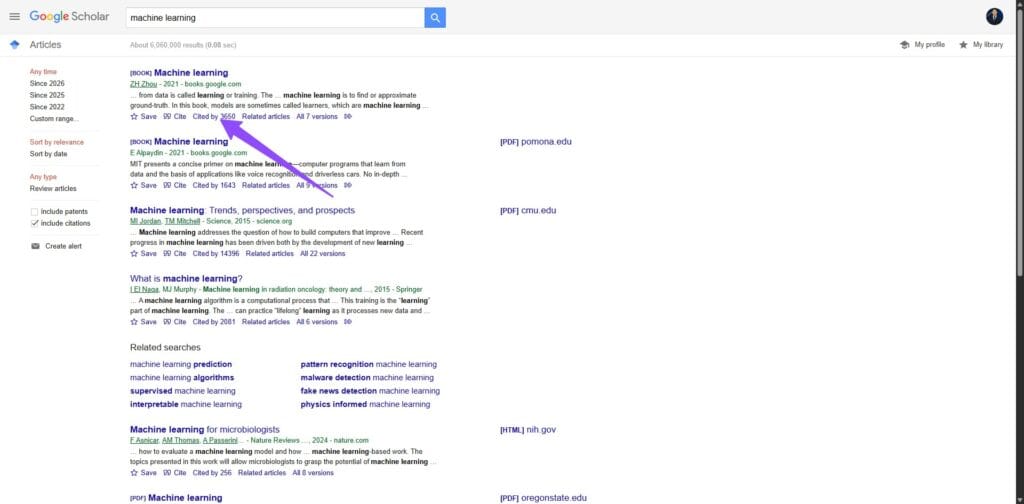The width and height of the screenshot is (1024, 504).
Task: Open All 6 versions link
Action: (x=317, y=322)
